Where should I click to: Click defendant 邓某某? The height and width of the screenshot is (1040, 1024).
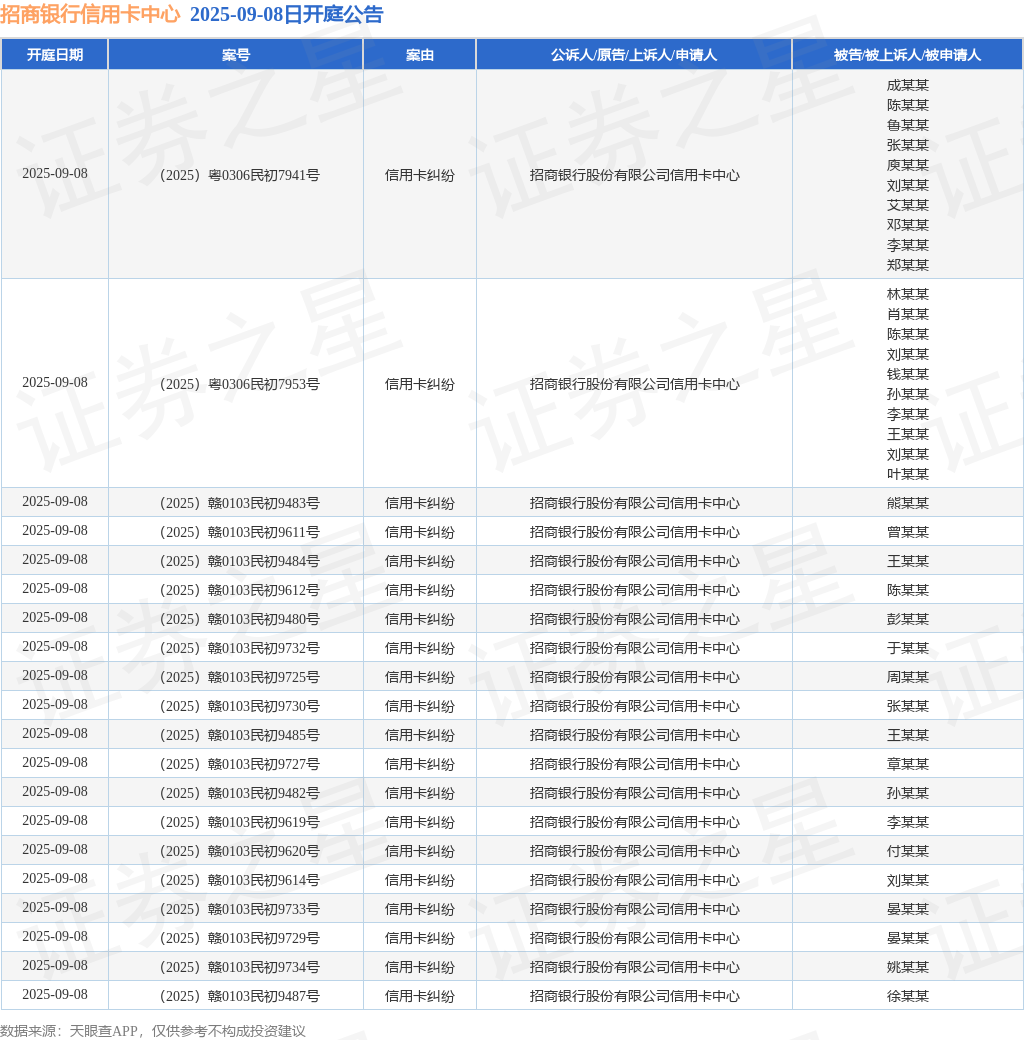tap(907, 225)
